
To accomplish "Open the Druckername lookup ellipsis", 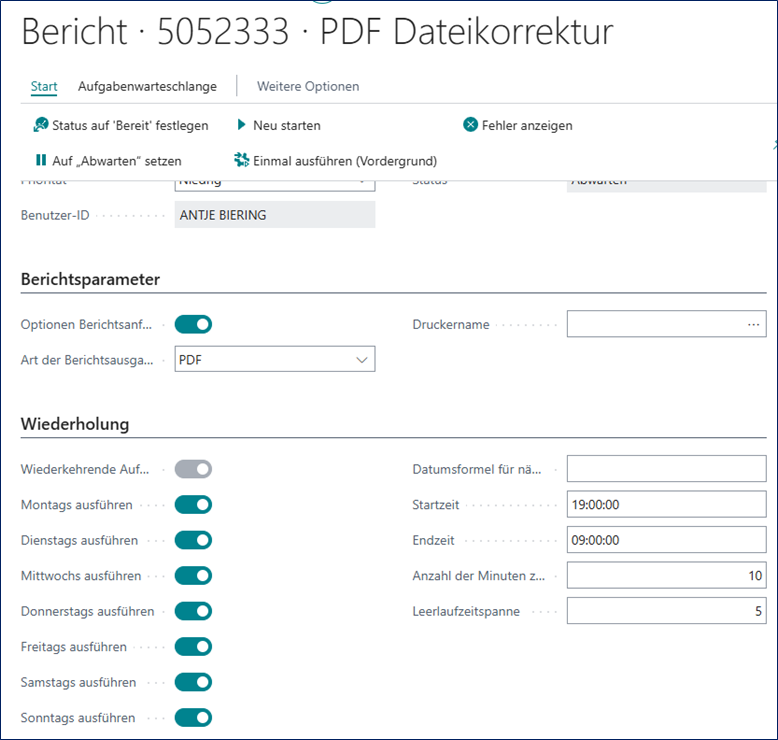I will [753, 324].
